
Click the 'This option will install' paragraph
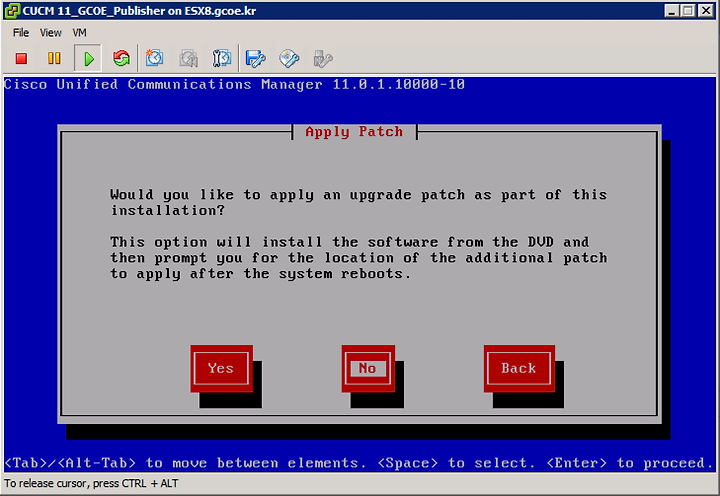point(358,258)
